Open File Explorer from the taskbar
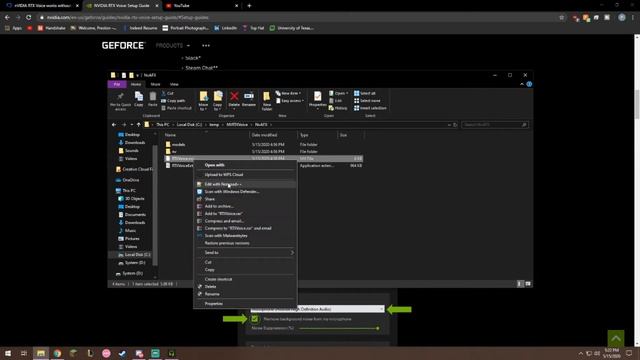The height and width of the screenshot is (360, 640). pos(40,353)
